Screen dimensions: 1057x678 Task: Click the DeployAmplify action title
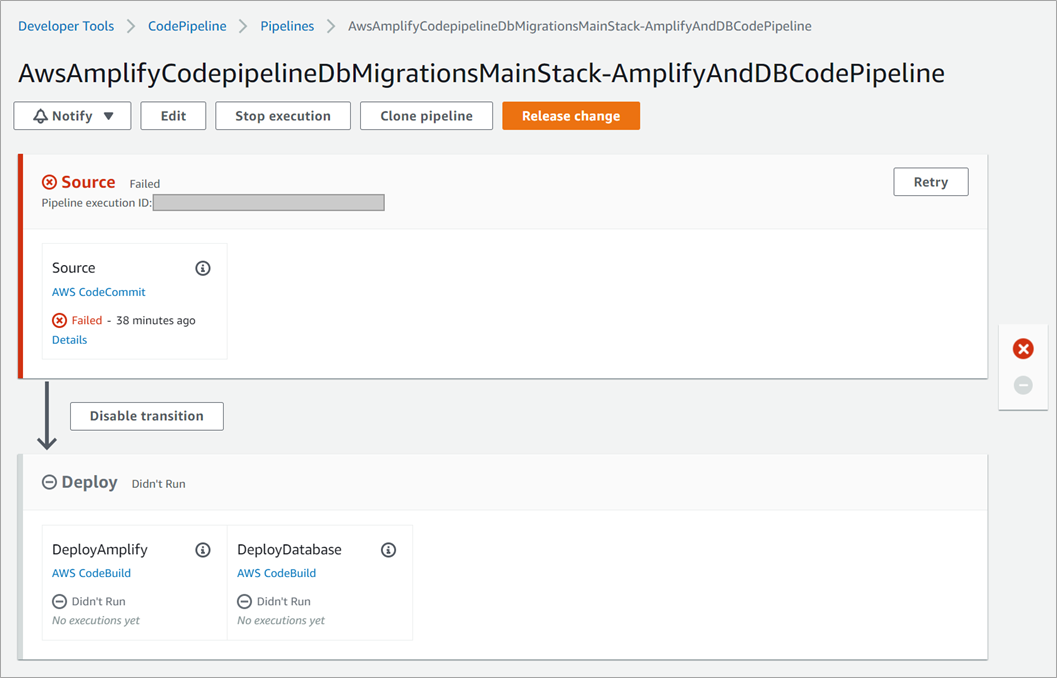click(x=100, y=549)
